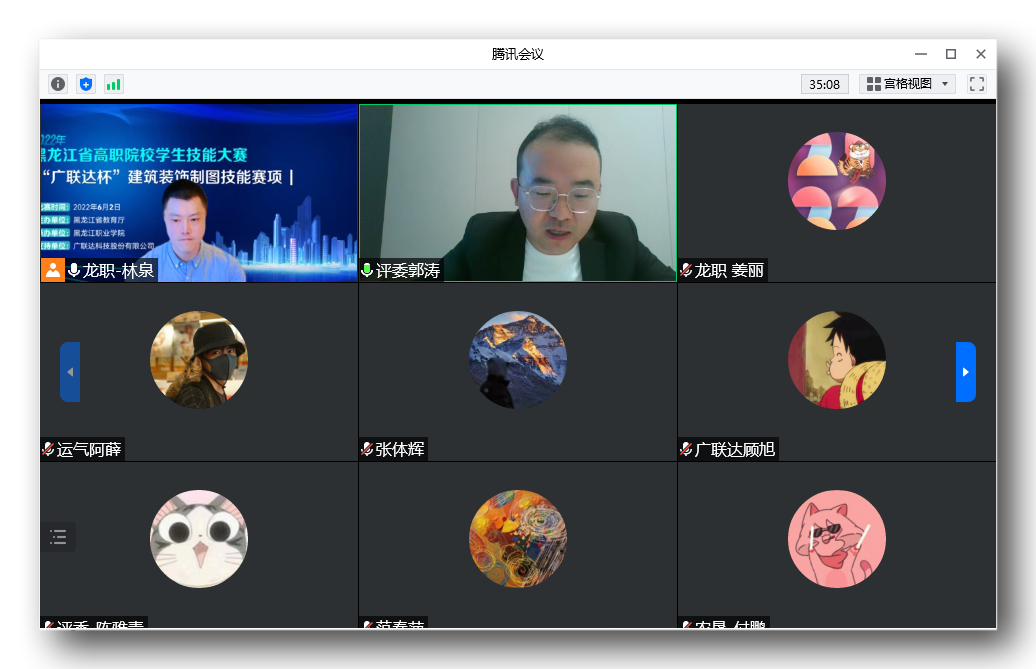Click the microphone icon next to 龙职-林泉
This screenshot has width=1036, height=669.
pyautogui.click(x=74, y=270)
